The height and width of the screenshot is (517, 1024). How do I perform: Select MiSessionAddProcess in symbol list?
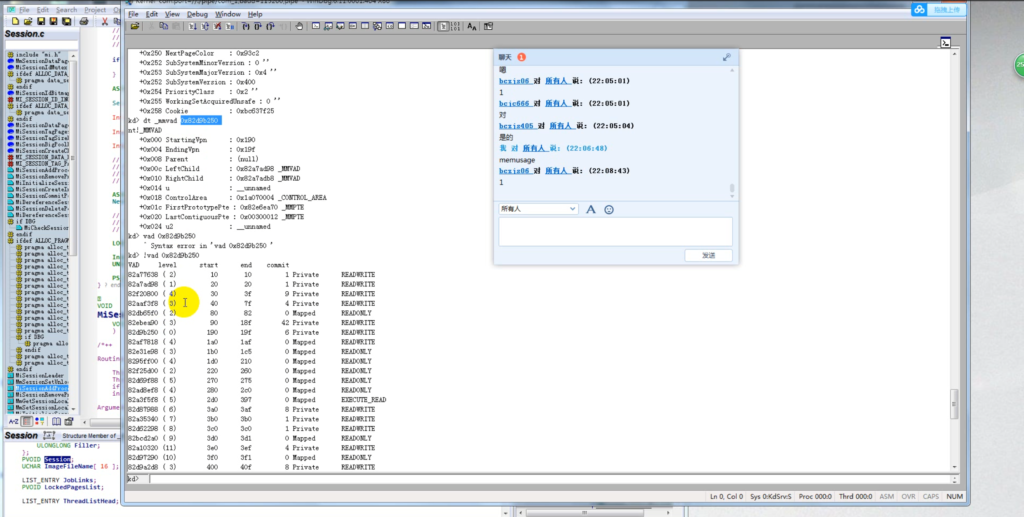41,388
